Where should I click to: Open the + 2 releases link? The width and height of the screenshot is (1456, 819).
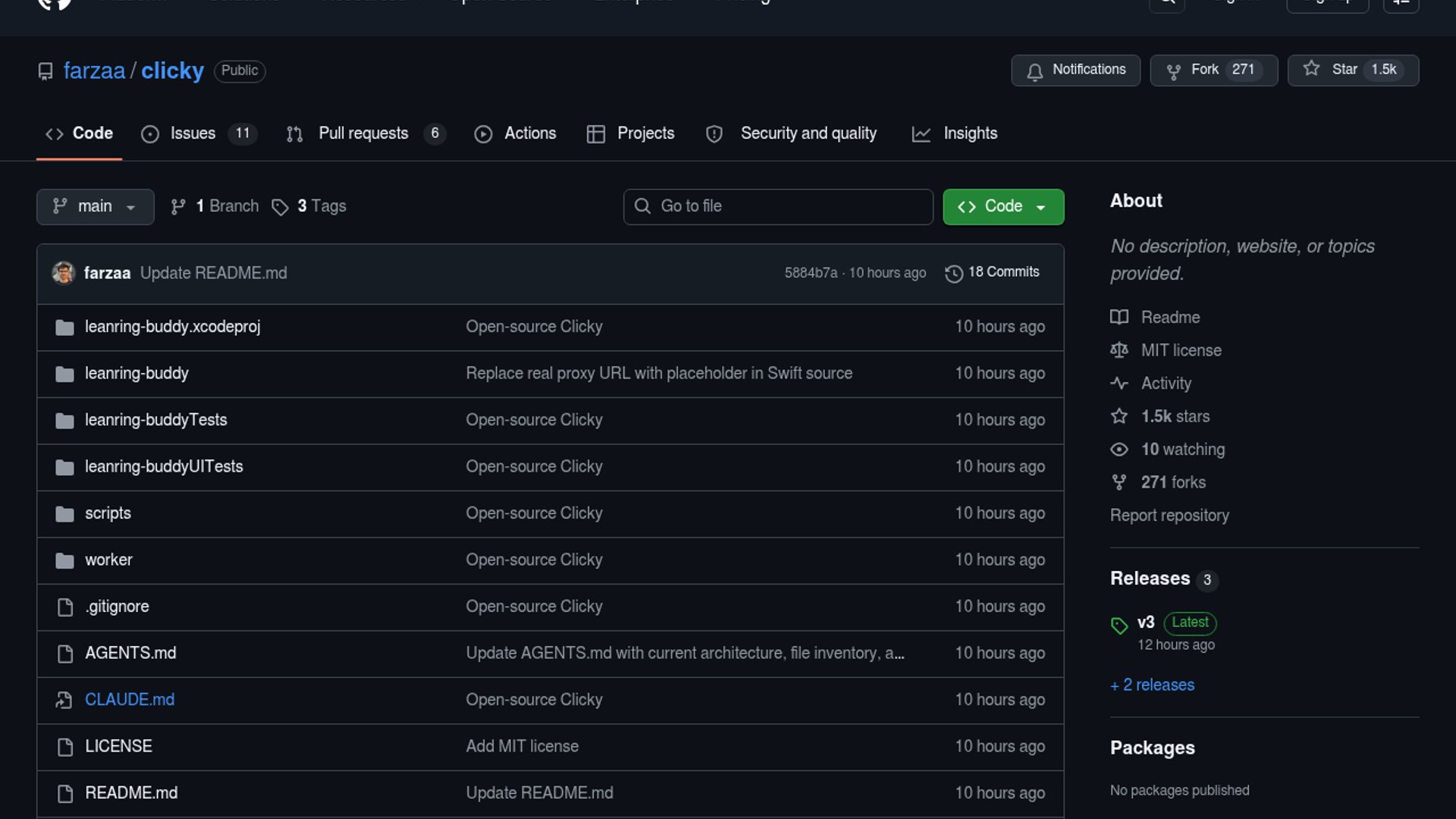1152,685
